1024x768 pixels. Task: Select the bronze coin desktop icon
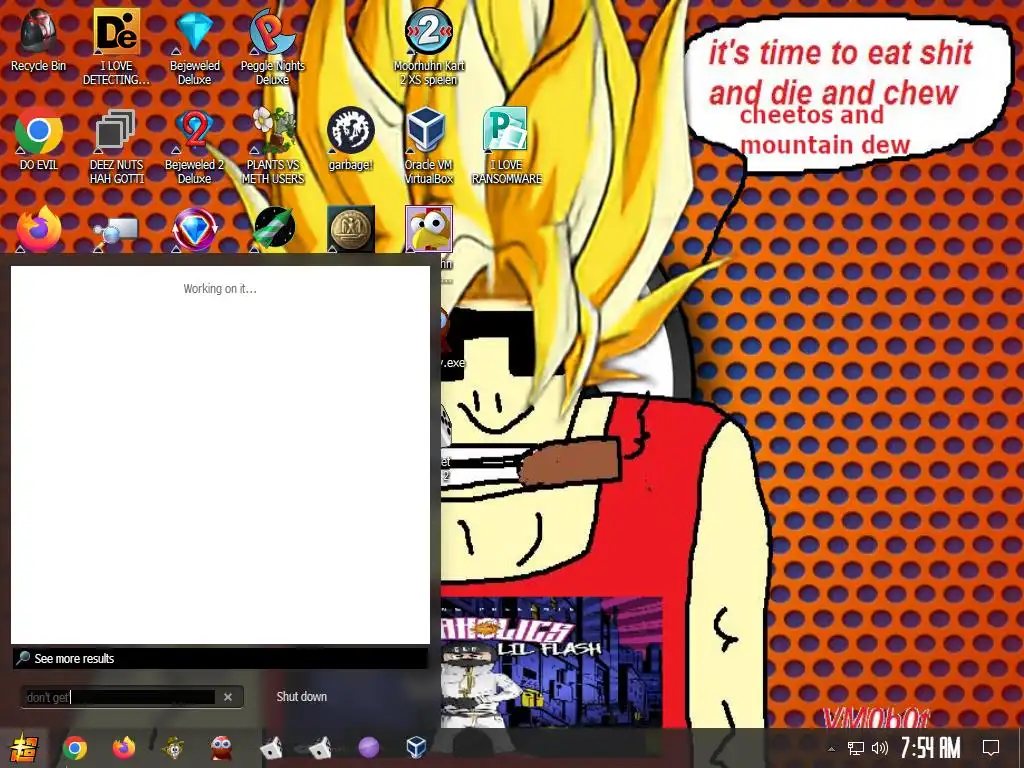pyautogui.click(x=351, y=229)
